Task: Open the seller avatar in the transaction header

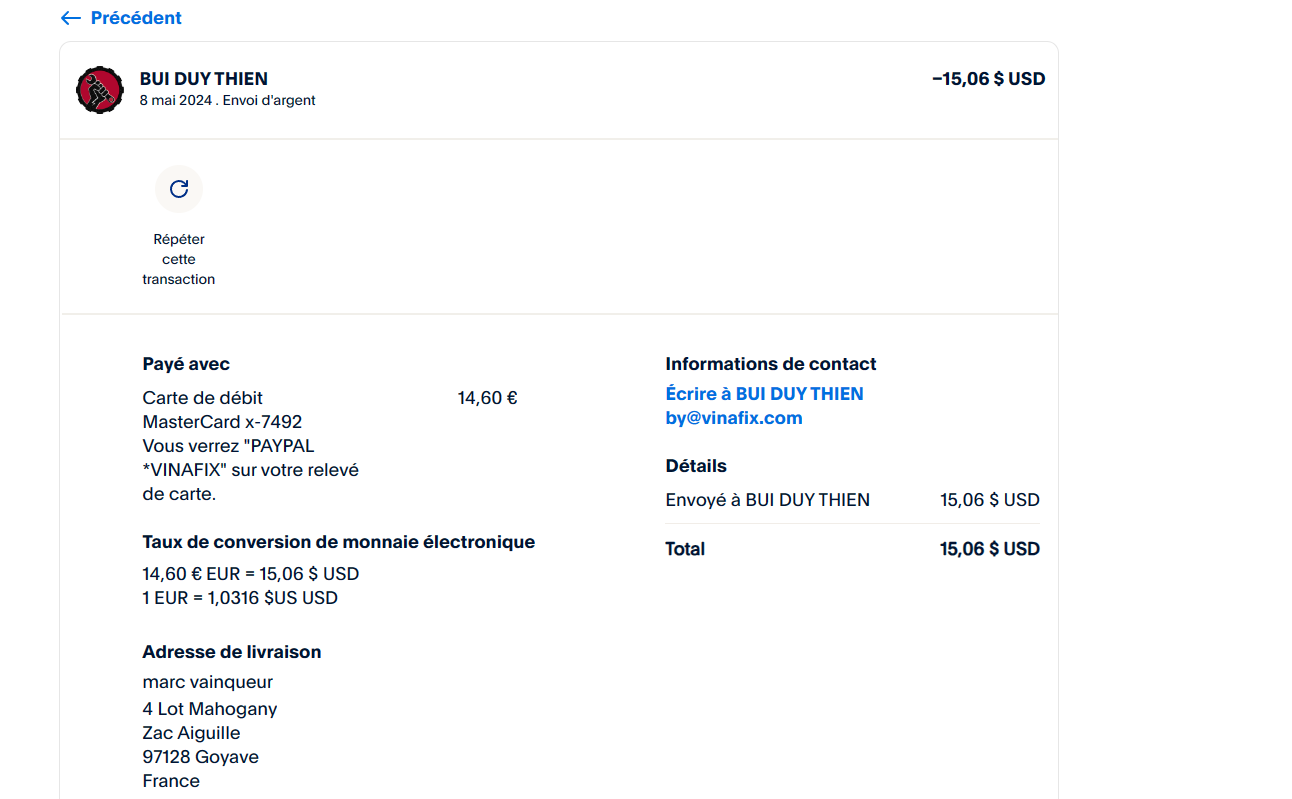Action: click(x=99, y=89)
